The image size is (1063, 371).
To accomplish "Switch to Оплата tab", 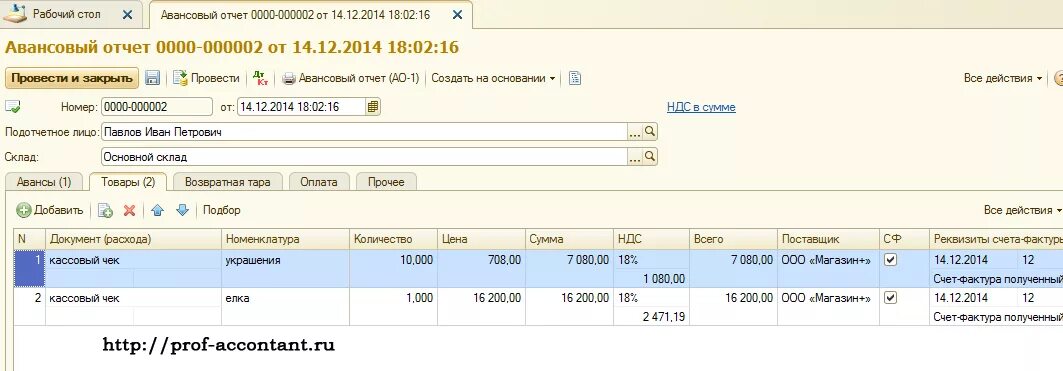I will 319,182.
